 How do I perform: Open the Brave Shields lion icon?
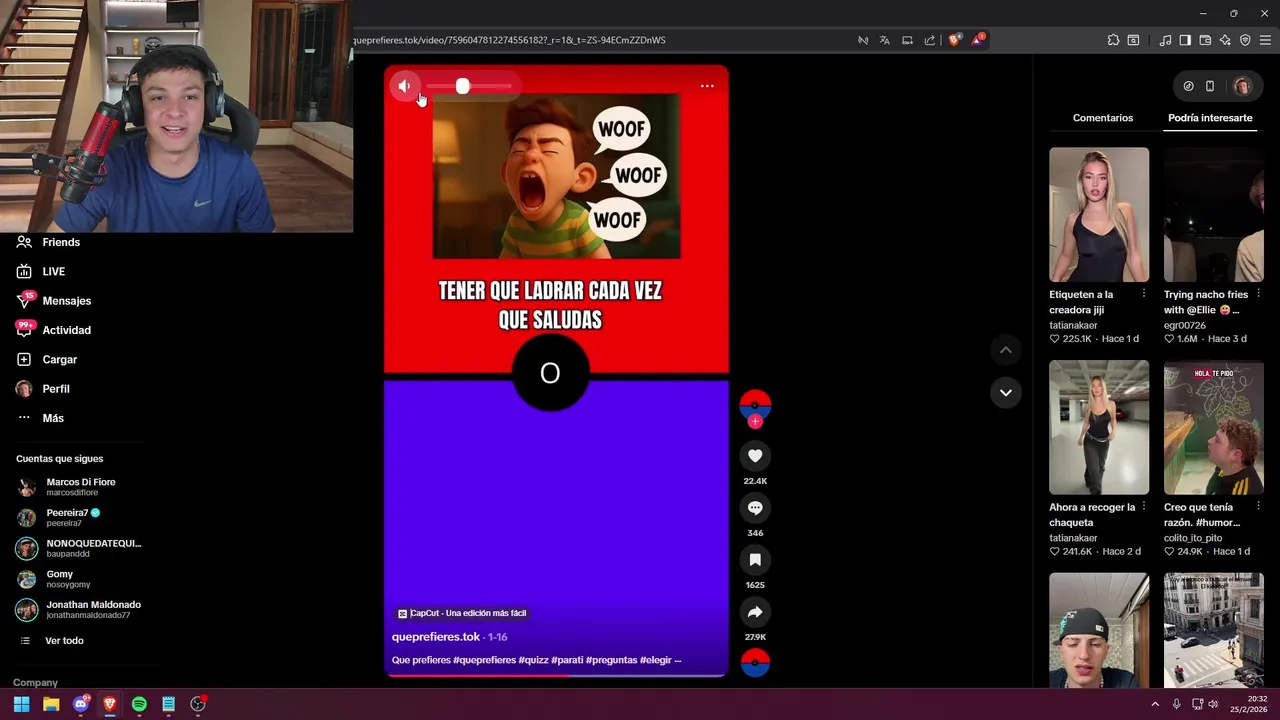(x=955, y=40)
